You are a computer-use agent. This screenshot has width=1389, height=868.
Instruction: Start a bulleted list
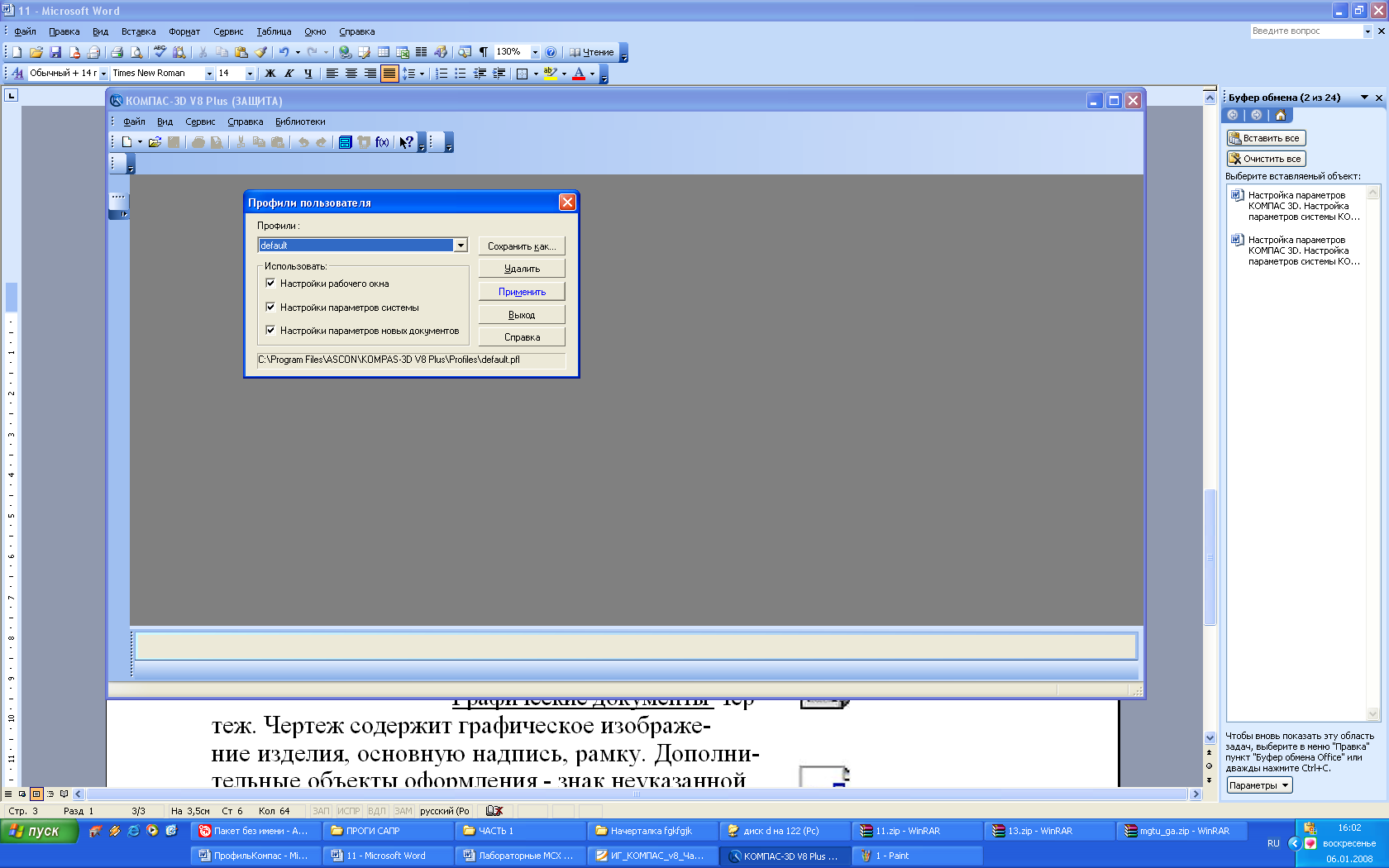[461, 74]
